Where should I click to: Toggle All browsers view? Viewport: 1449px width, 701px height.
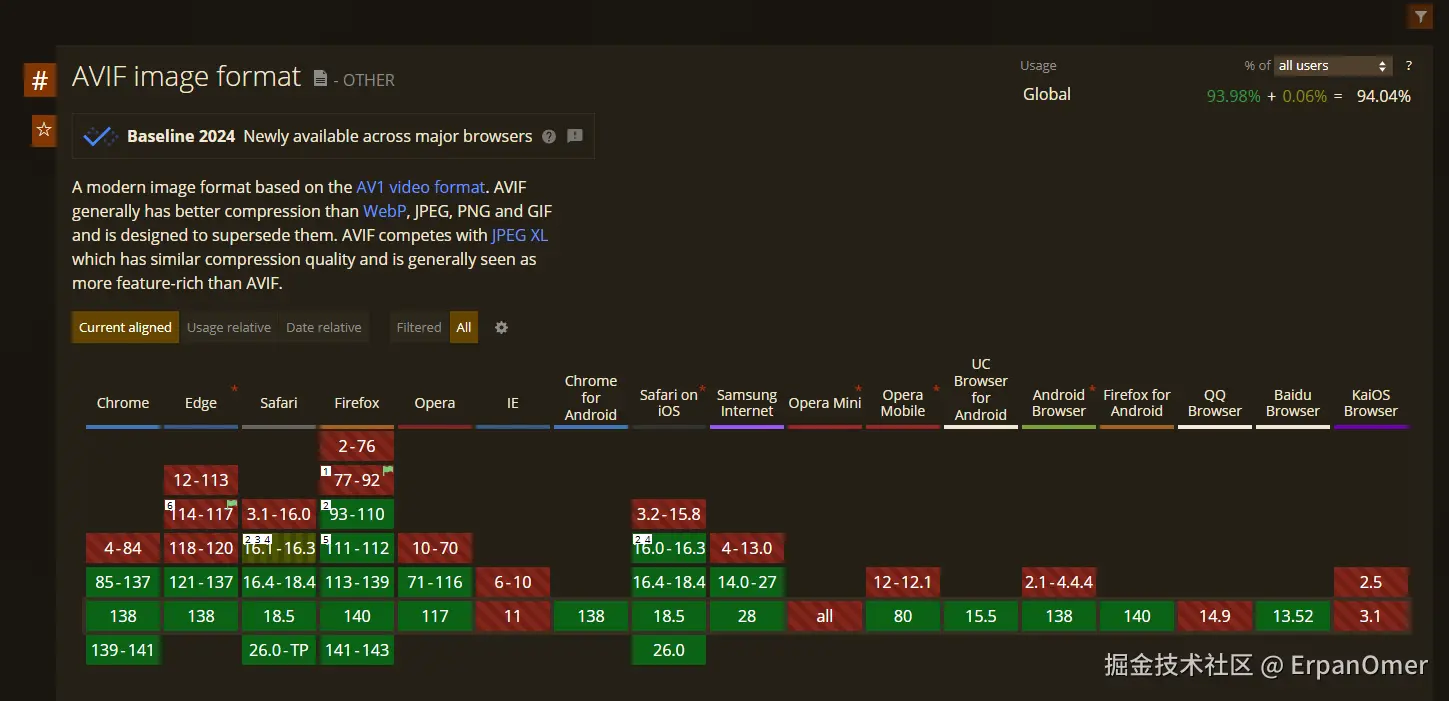[464, 327]
